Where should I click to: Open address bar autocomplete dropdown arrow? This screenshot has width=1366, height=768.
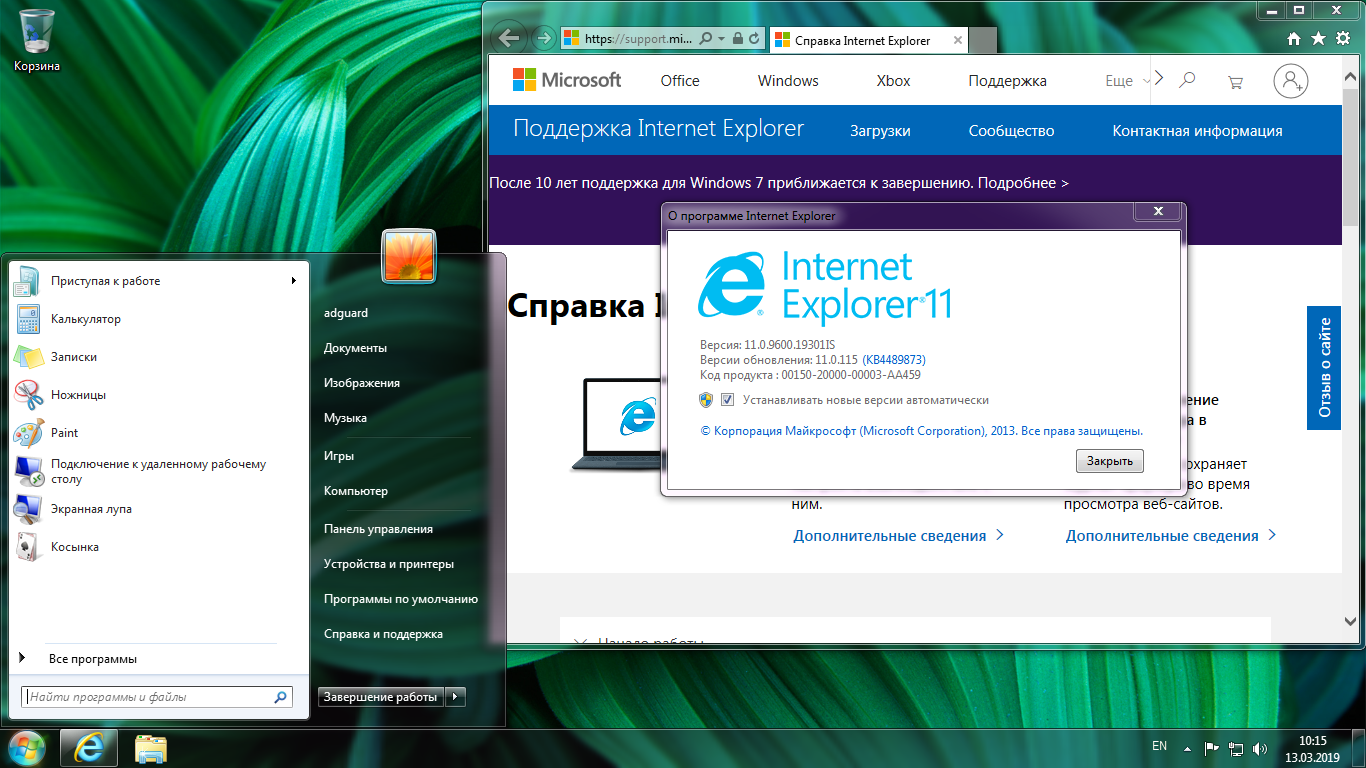pos(722,40)
